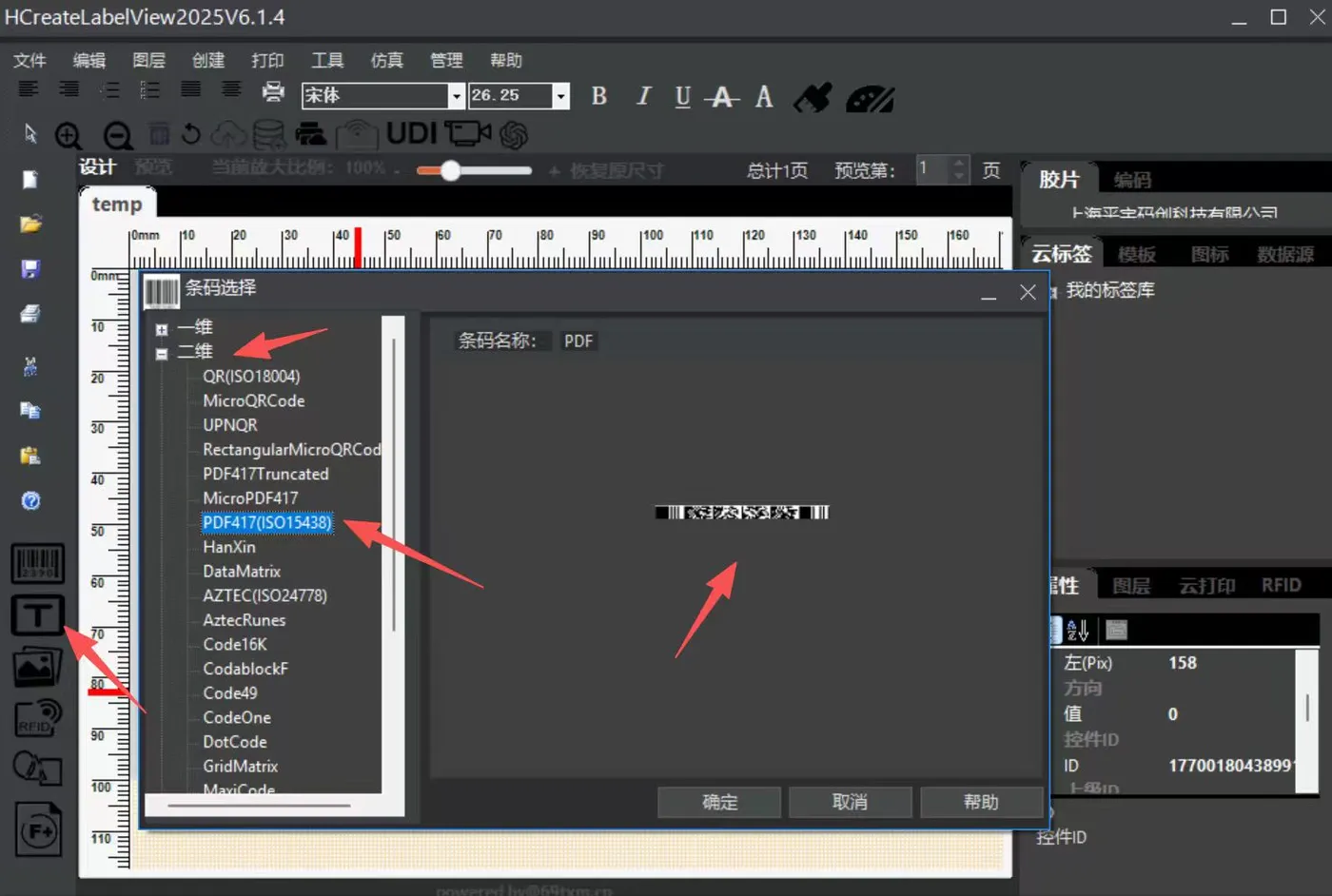Switch to the 模板 tab
Image resolution: width=1332 pixels, height=896 pixels.
tap(1137, 254)
